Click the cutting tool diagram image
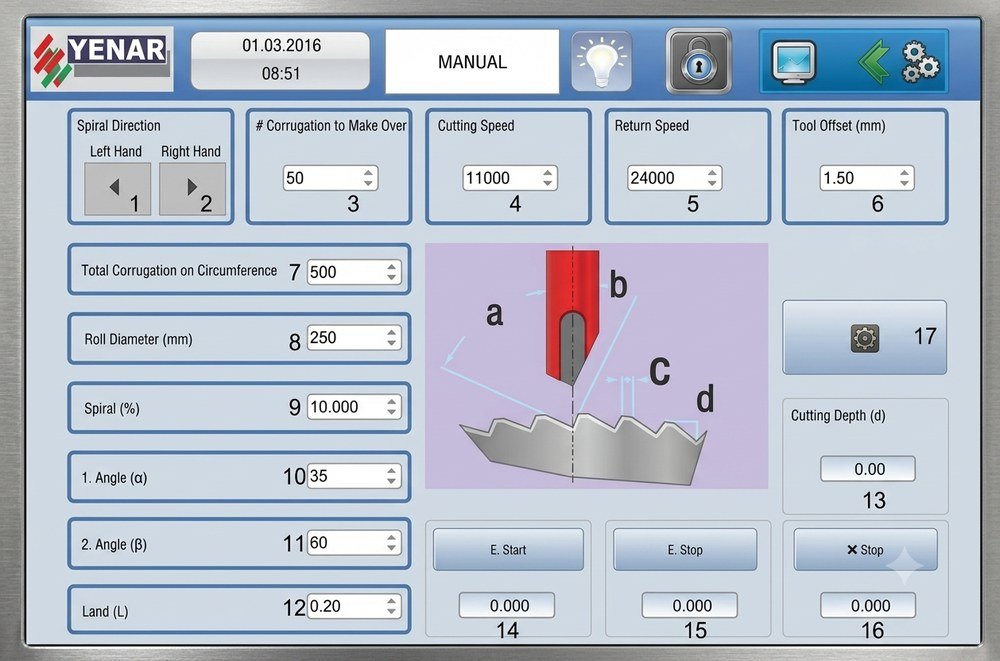1000x661 pixels. point(596,366)
